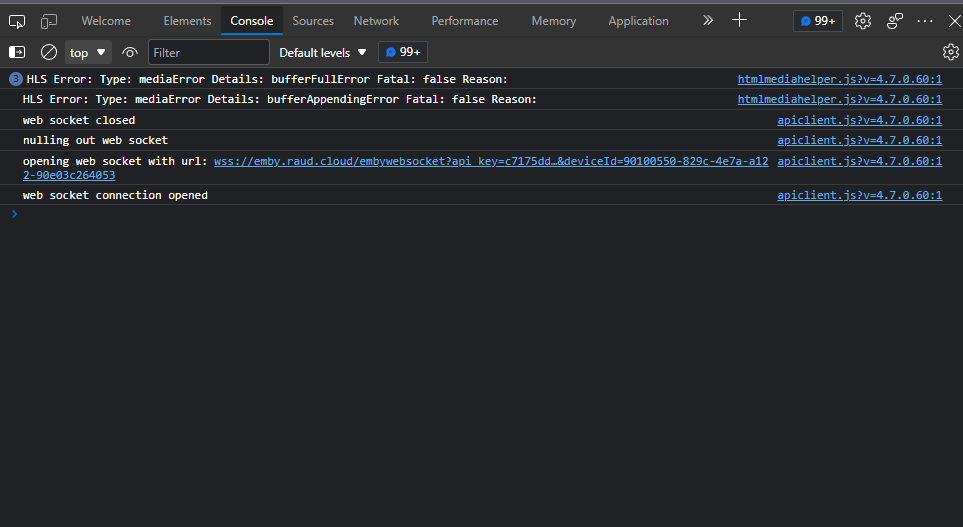
Task: Open htmlmediahelper.js link for bufferFullError
Action: pos(839,79)
